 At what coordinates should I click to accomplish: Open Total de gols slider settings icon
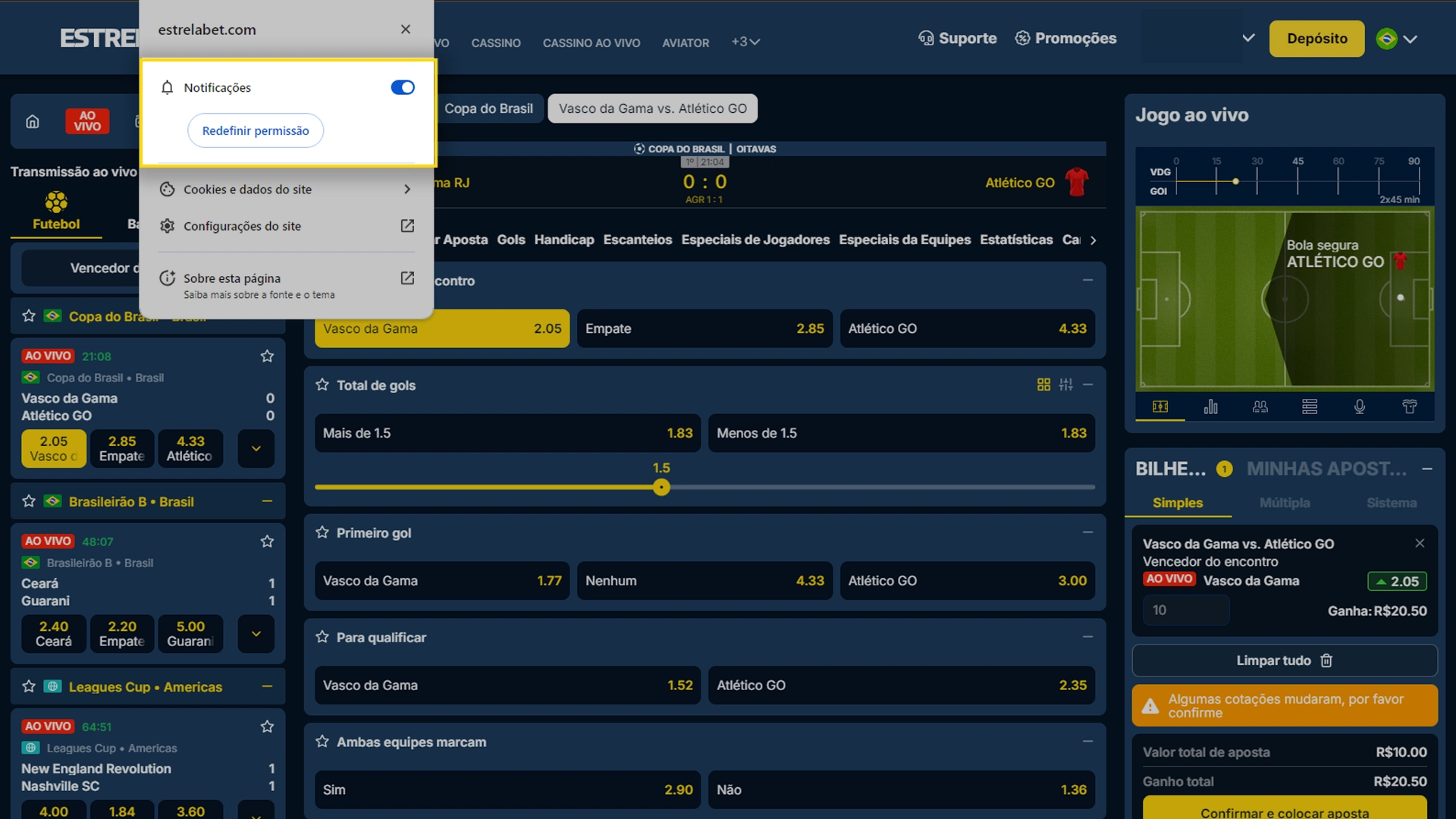coord(1065,384)
